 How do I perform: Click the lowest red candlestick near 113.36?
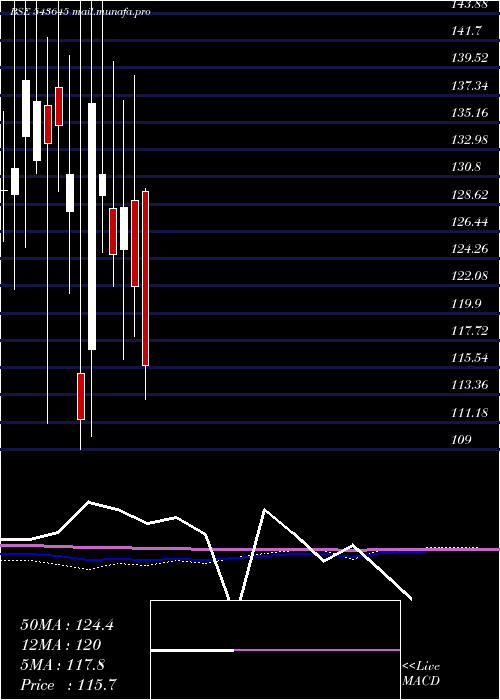[x=81, y=396]
